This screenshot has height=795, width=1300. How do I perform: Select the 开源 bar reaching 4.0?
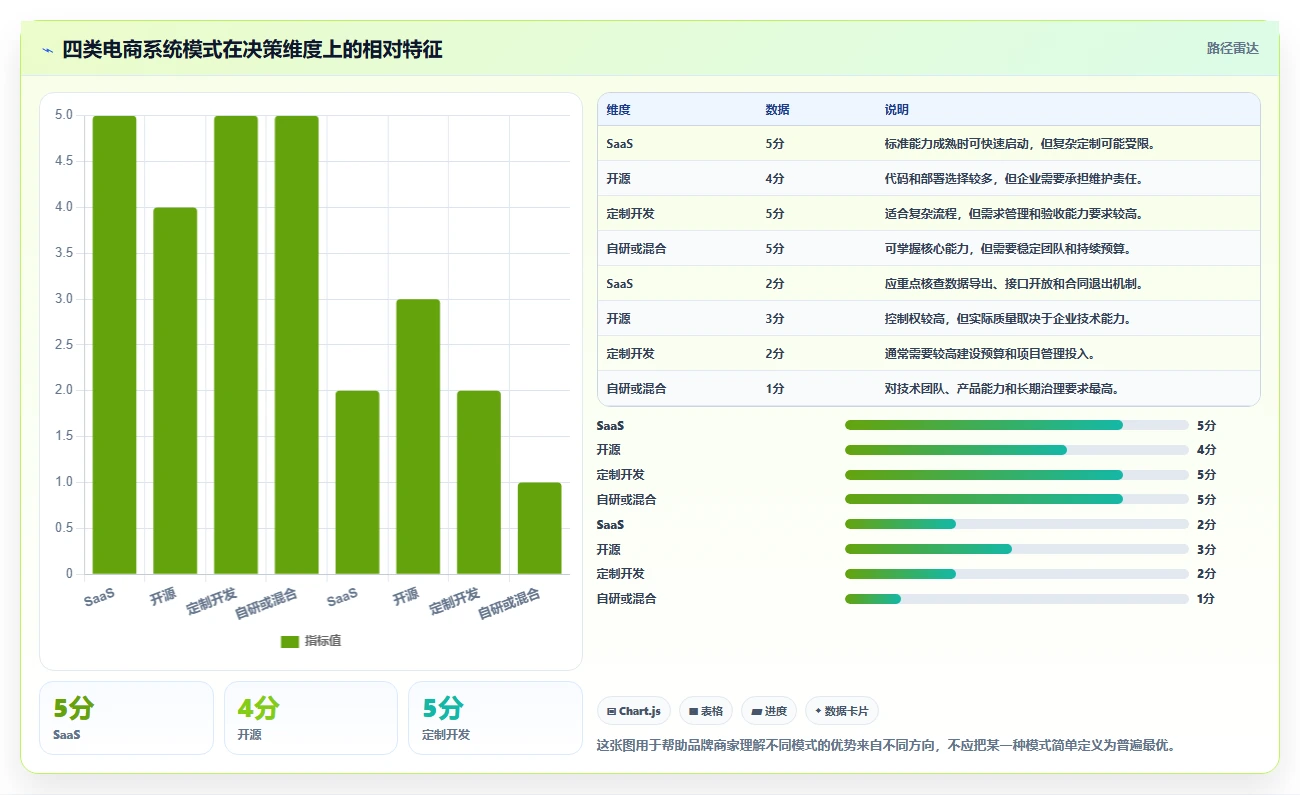(175, 391)
